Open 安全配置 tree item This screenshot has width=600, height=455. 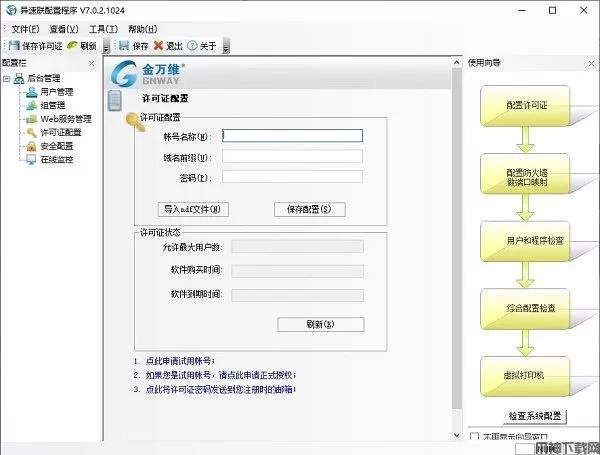[57, 146]
